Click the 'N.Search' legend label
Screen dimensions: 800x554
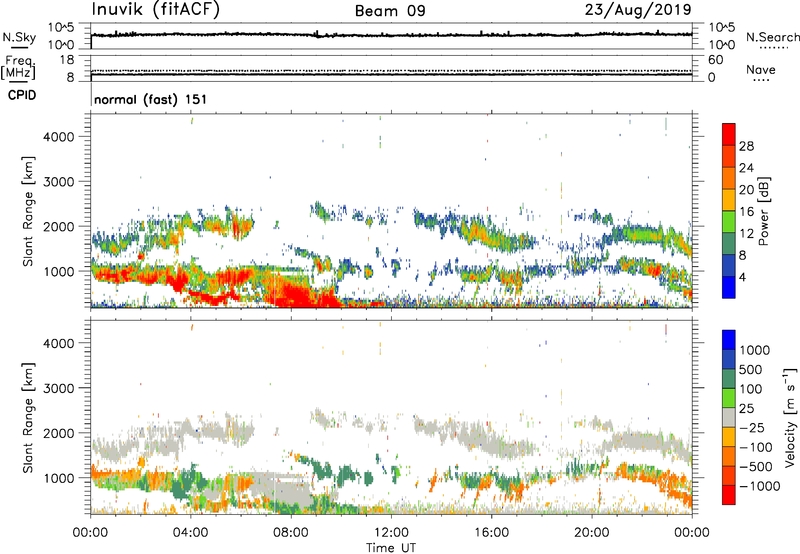[x=772, y=37]
